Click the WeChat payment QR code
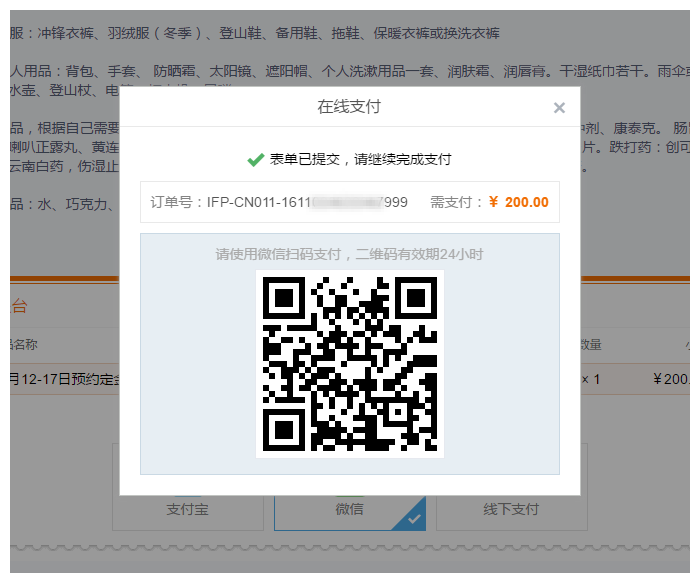This screenshot has height=583, width=700. 350,364
